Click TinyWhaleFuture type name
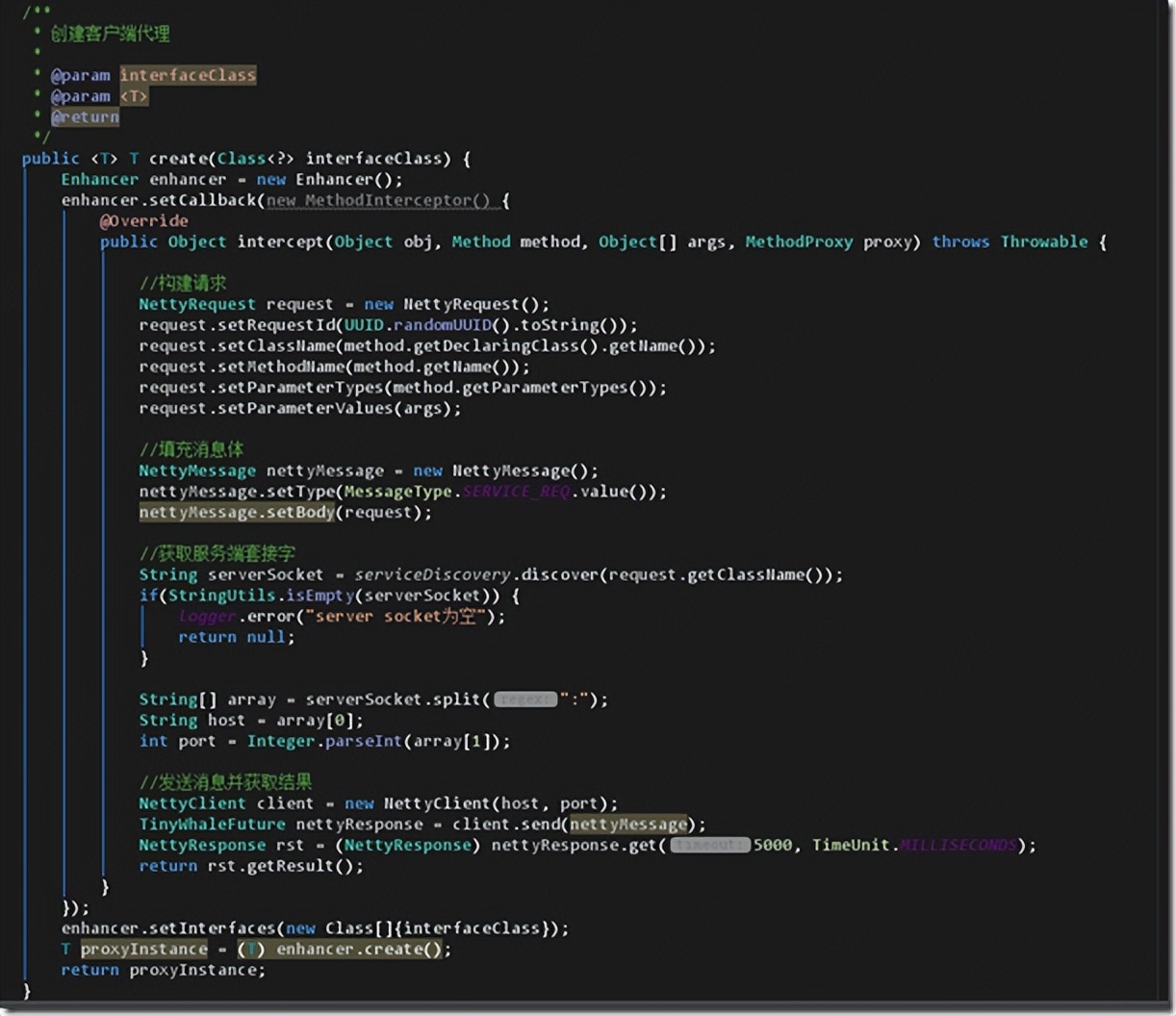 [212, 824]
